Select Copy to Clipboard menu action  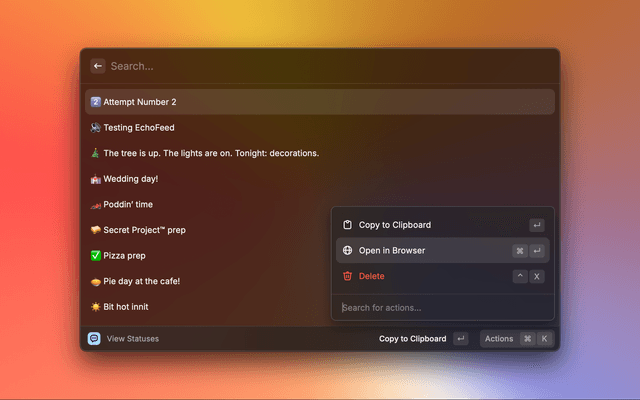tap(395, 225)
